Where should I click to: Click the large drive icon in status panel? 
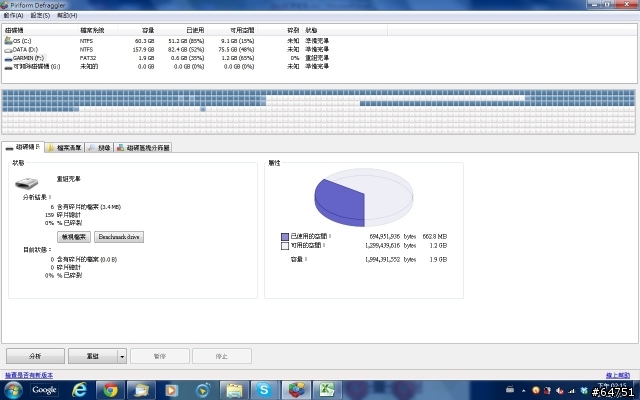pyautogui.click(x=27, y=183)
